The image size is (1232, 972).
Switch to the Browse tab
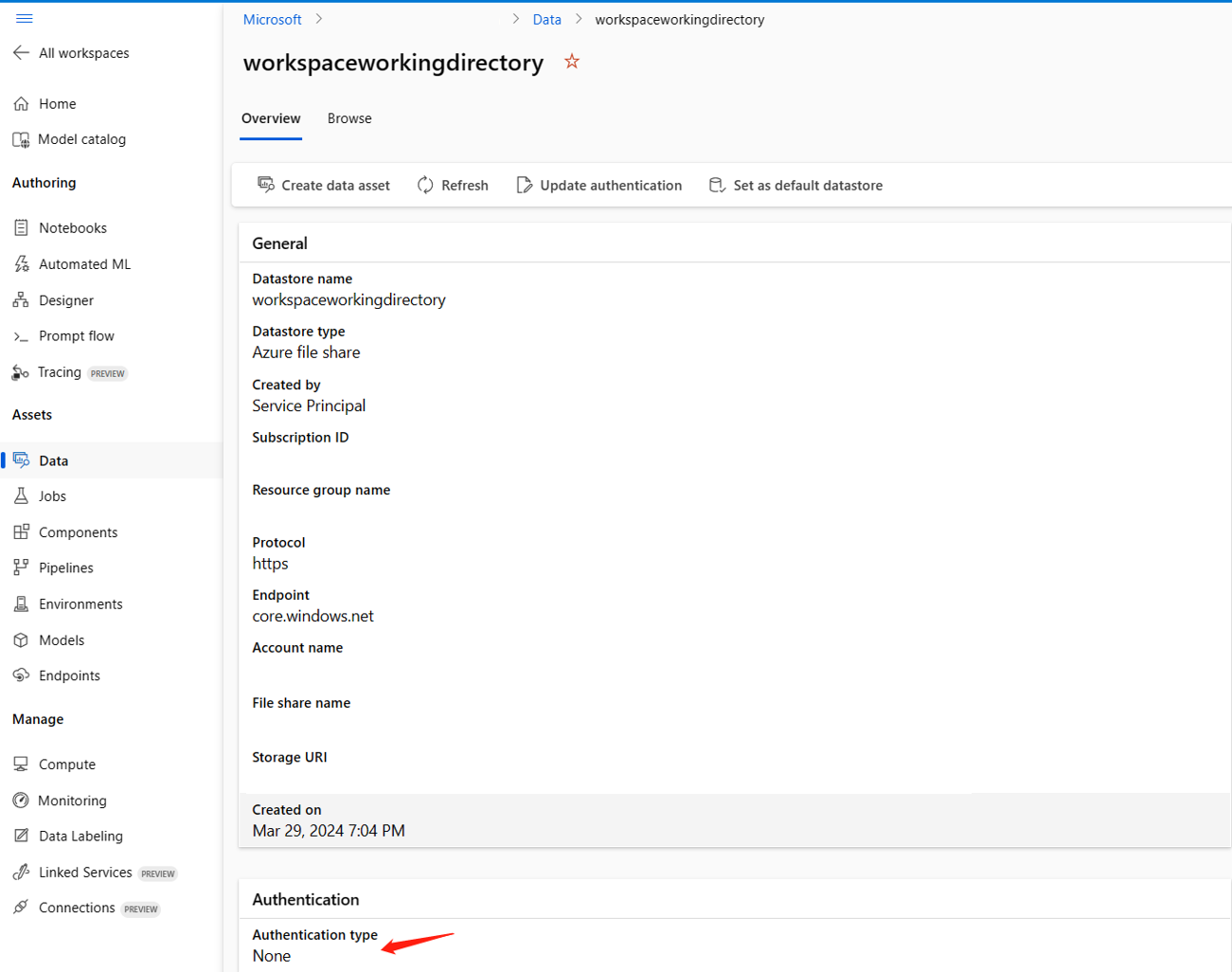coord(349,118)
